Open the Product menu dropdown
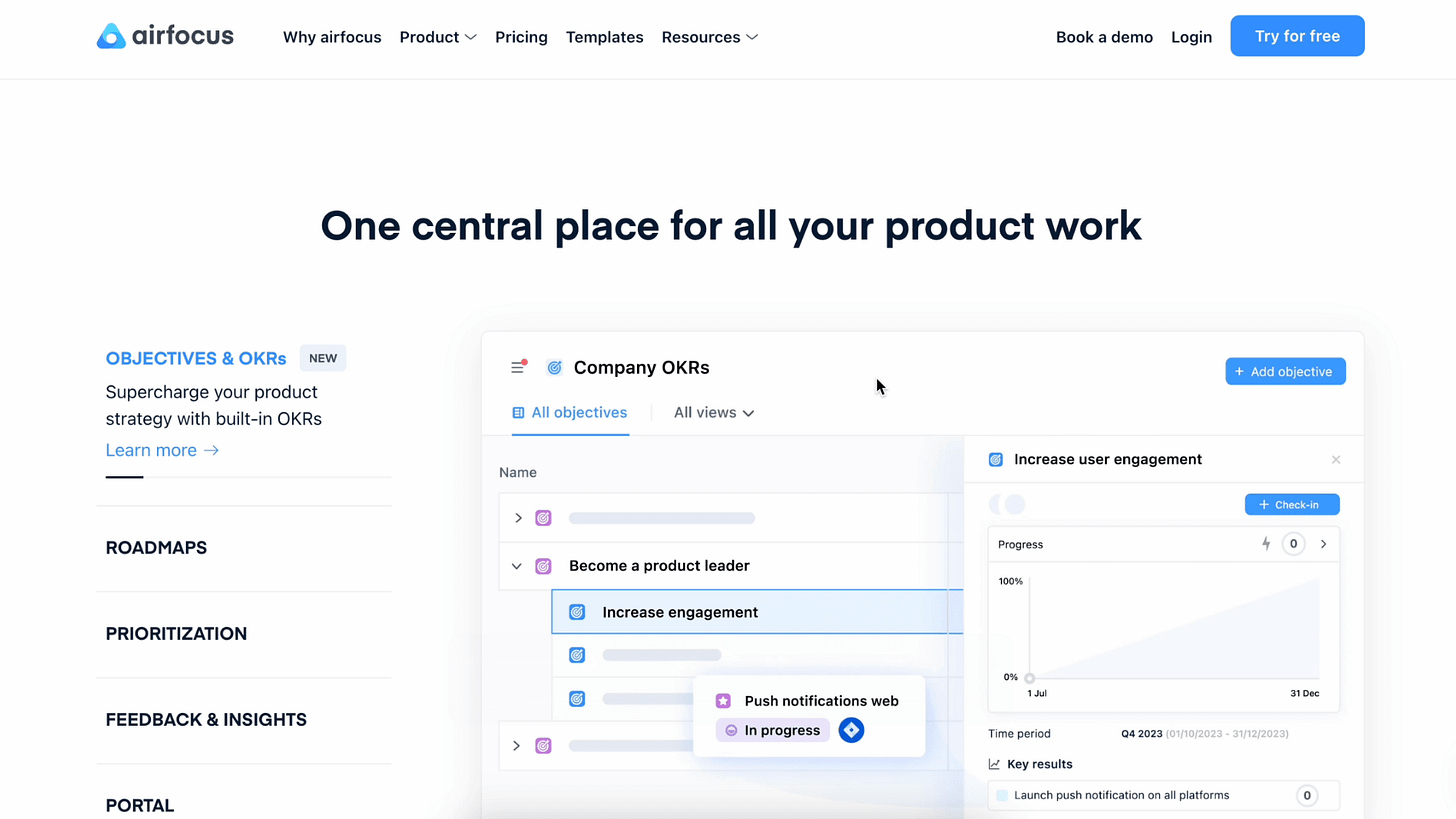The height and width of the screenshot is (819, 1456). pos(438,37)
